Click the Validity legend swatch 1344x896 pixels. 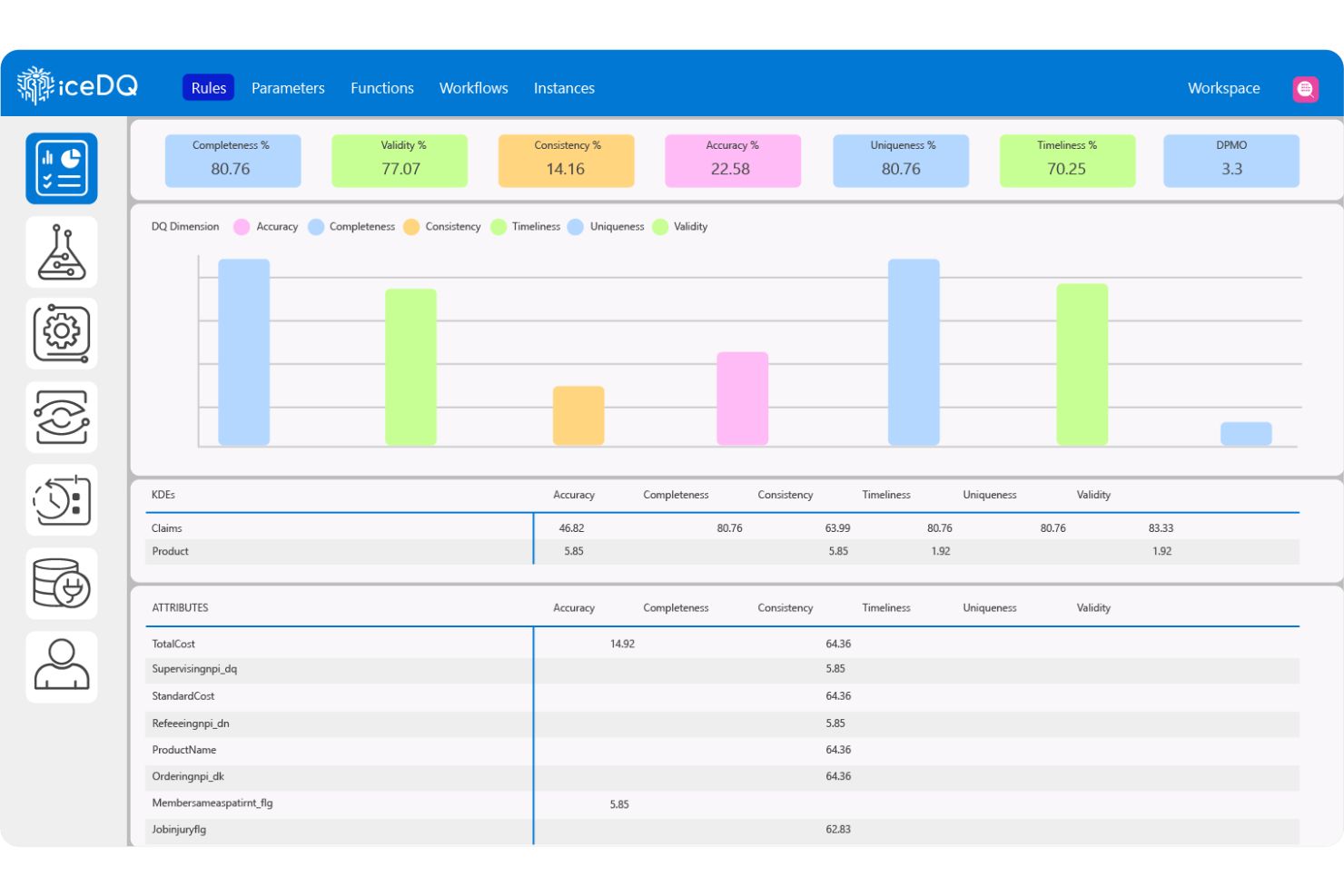(x=660, y=227)
